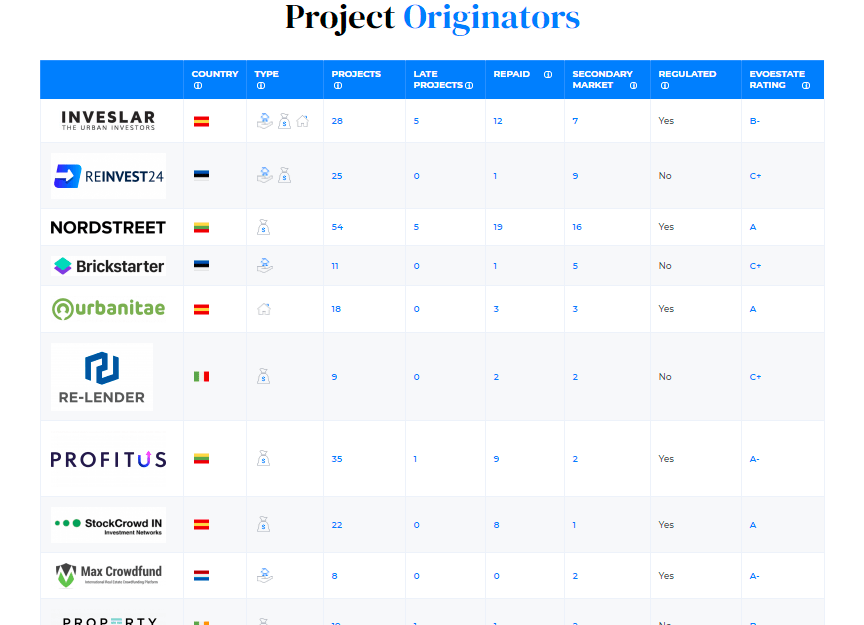
Task: Click the money bag type icon in Re-Lender row
Action: (x=263, y=376)
